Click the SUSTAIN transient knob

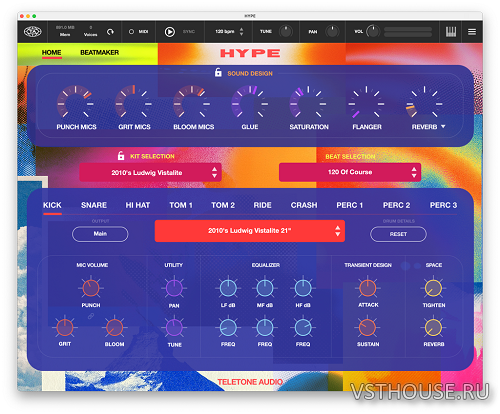pyautogui.click(x=368, y=327)
